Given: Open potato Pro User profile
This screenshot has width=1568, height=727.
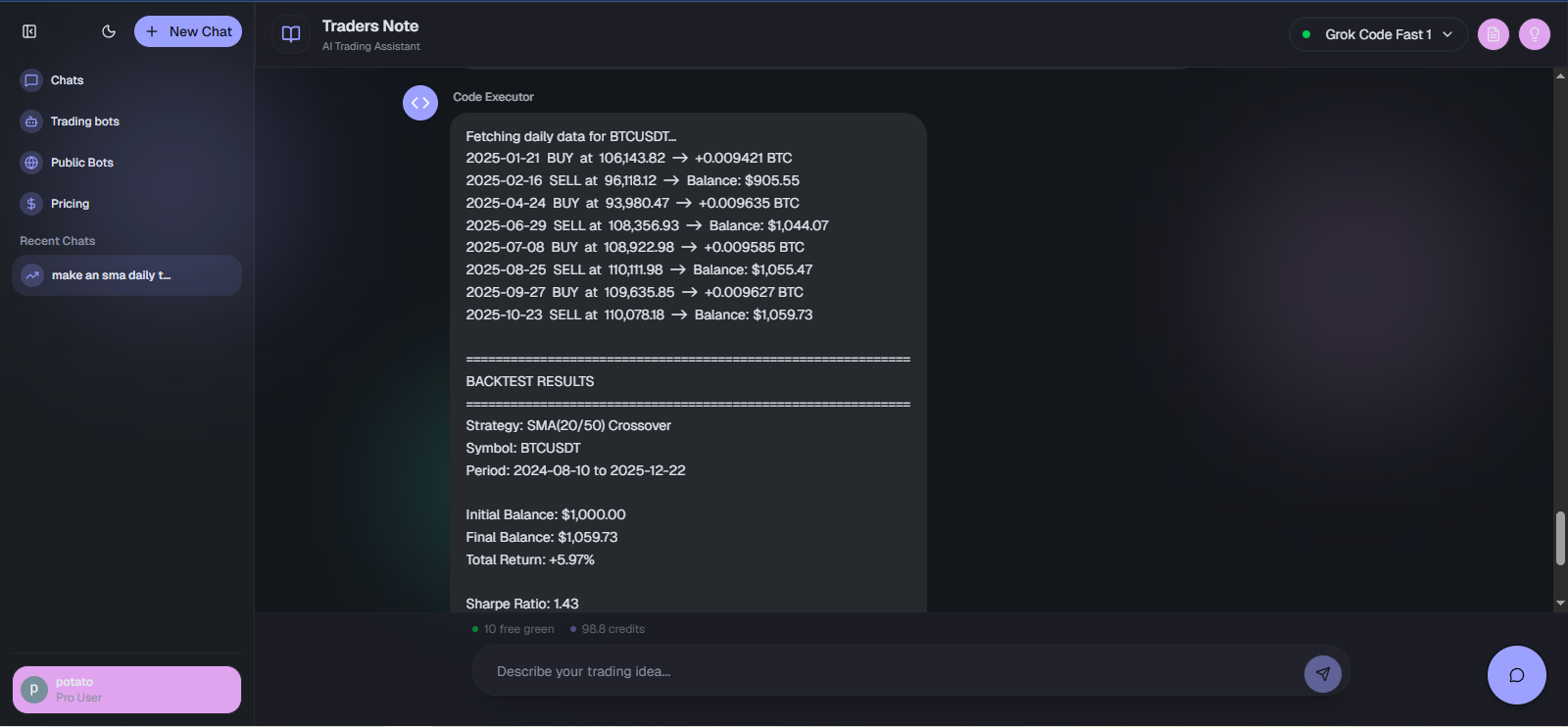Looking at the screenshot, I should point(126,690).
